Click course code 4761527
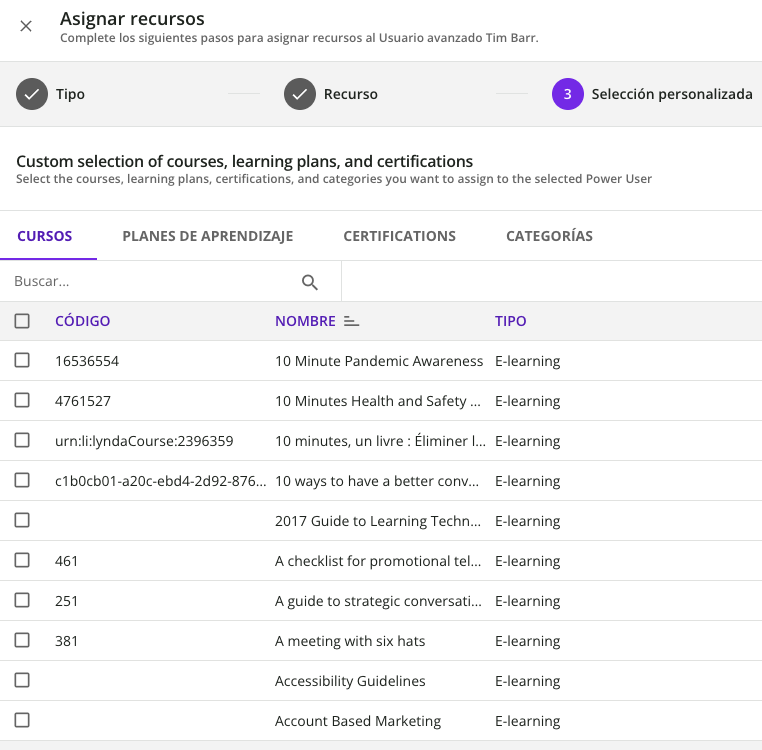Screen dimensions: 762x750 click(83, 401)
